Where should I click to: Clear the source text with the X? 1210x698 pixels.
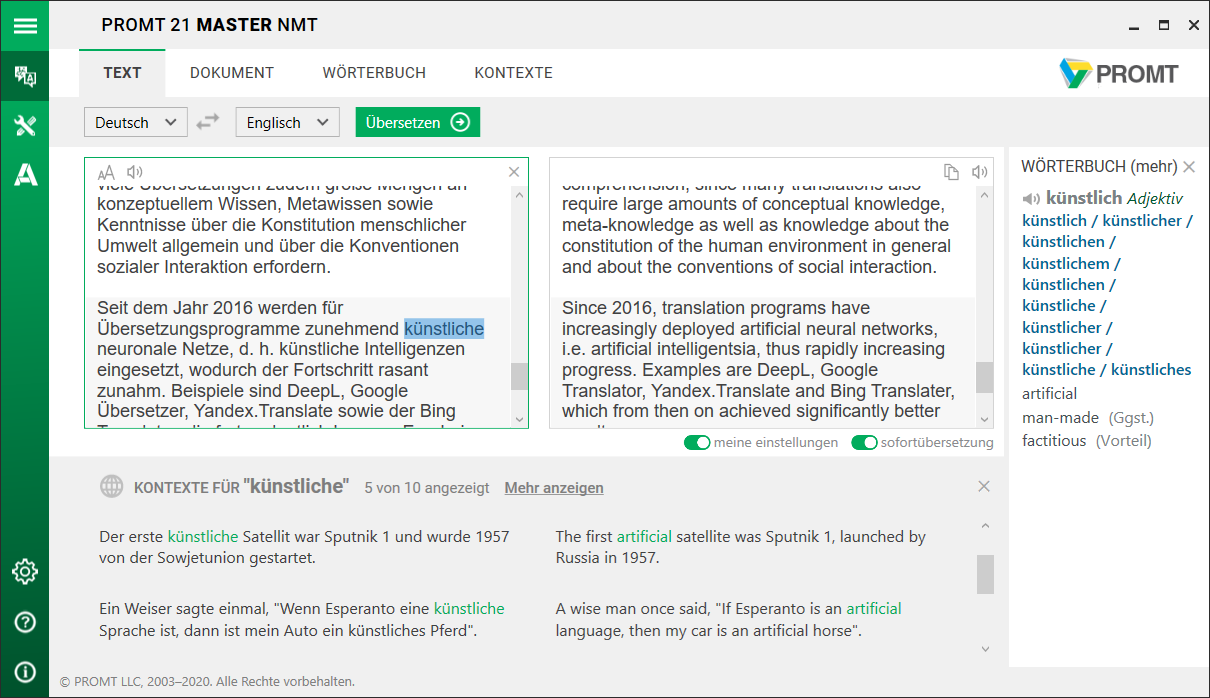(x=514, y=172)
